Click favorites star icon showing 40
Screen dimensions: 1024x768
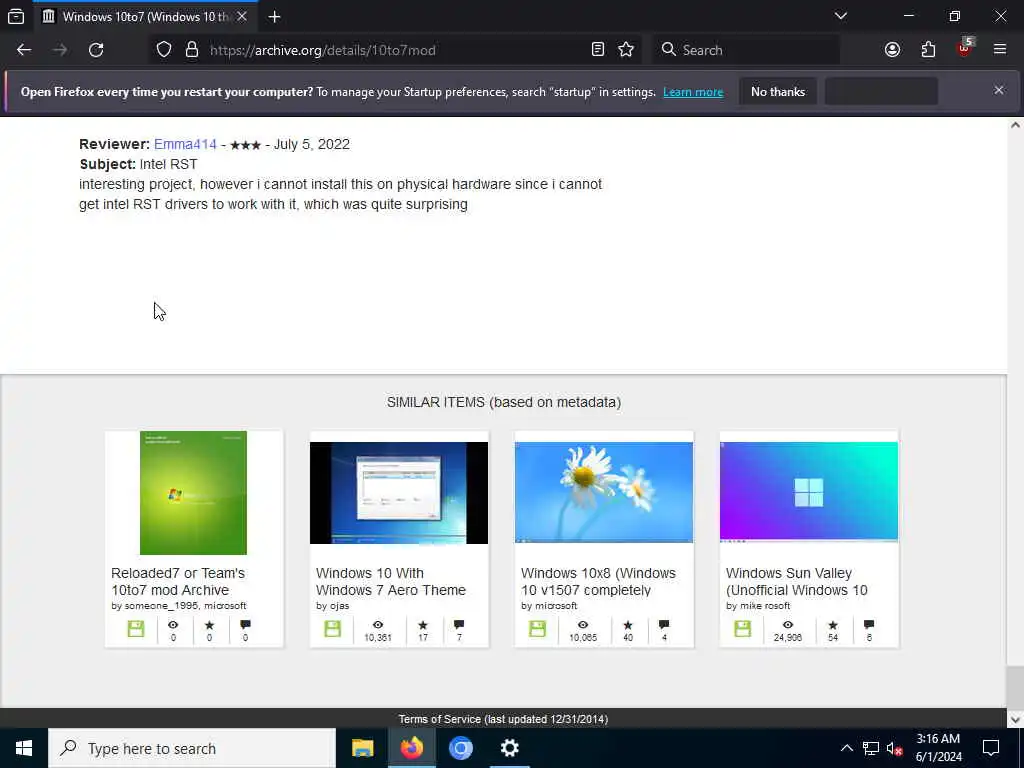coord(628,625)
